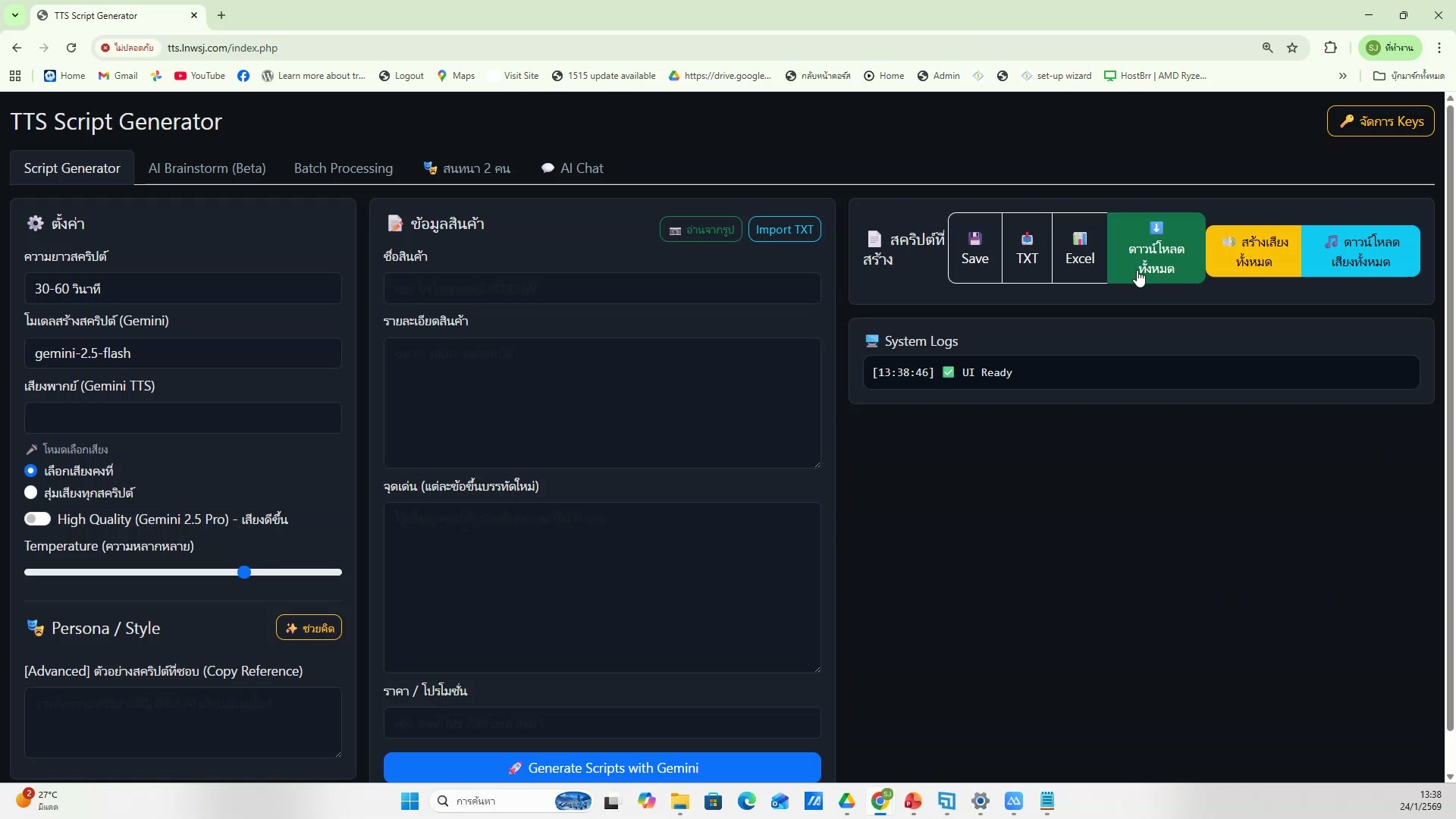Viewport: 1456px width, 819px height.
Task: Select the เลือกเสียงคงที่ radio option
Action: [x=30, y=471]
